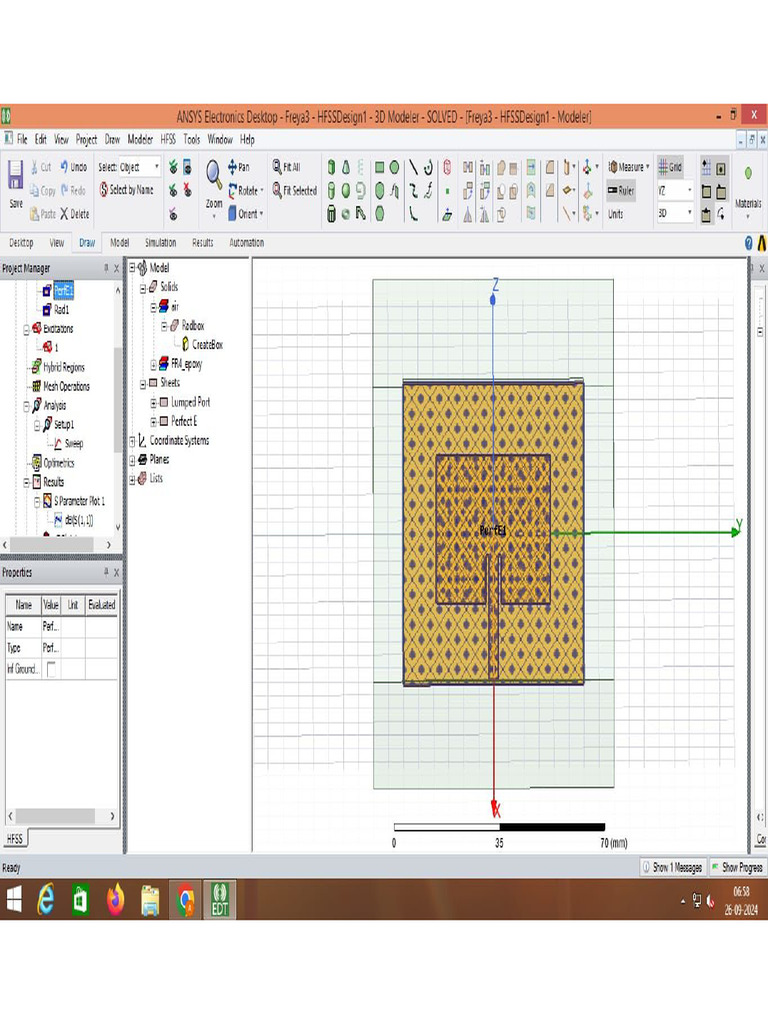The height and width of the screenshot is (1024, 768).
Task: Select the Zoom magnifier tool
Action: (214, 174)
